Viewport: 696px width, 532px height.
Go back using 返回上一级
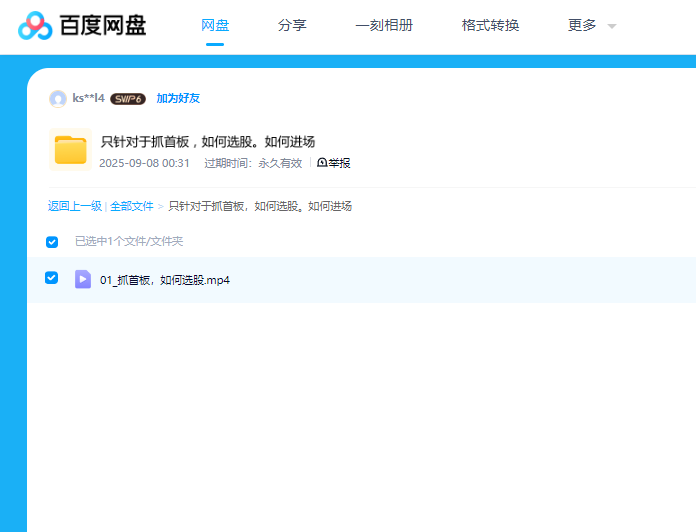click(75, 206)
